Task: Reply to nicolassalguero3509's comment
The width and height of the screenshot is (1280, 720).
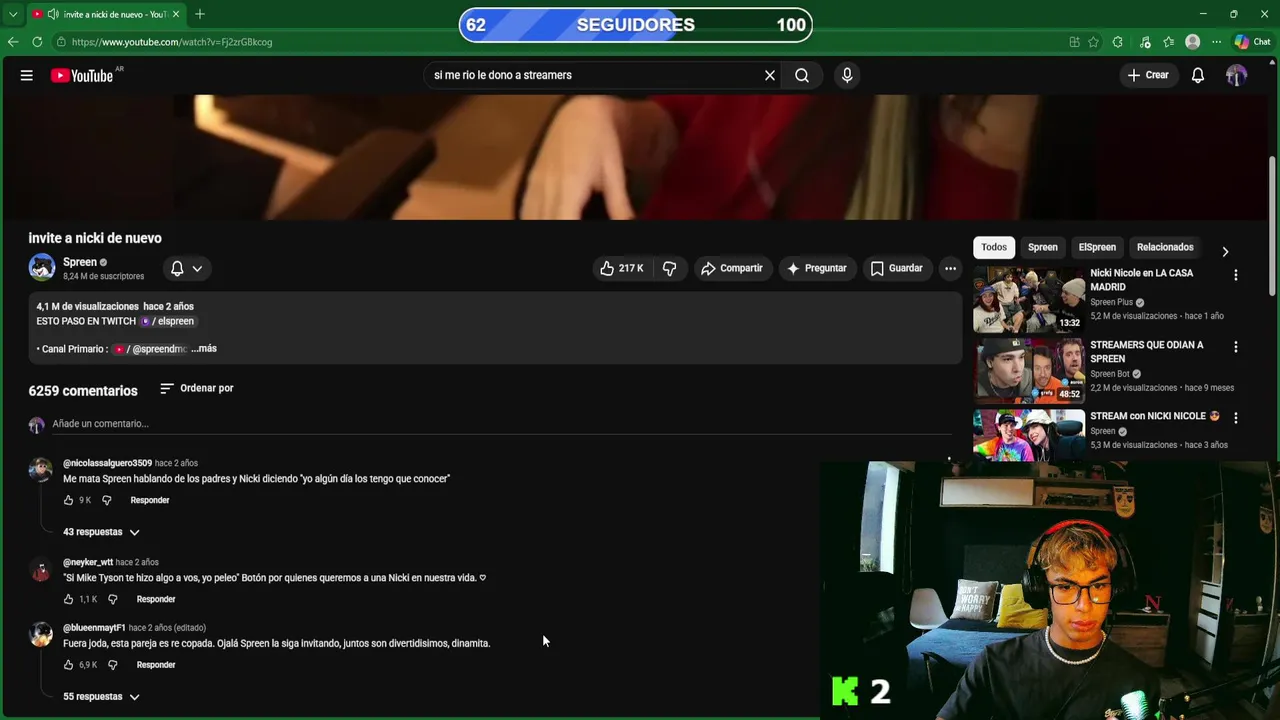Action: coord(150,500)
